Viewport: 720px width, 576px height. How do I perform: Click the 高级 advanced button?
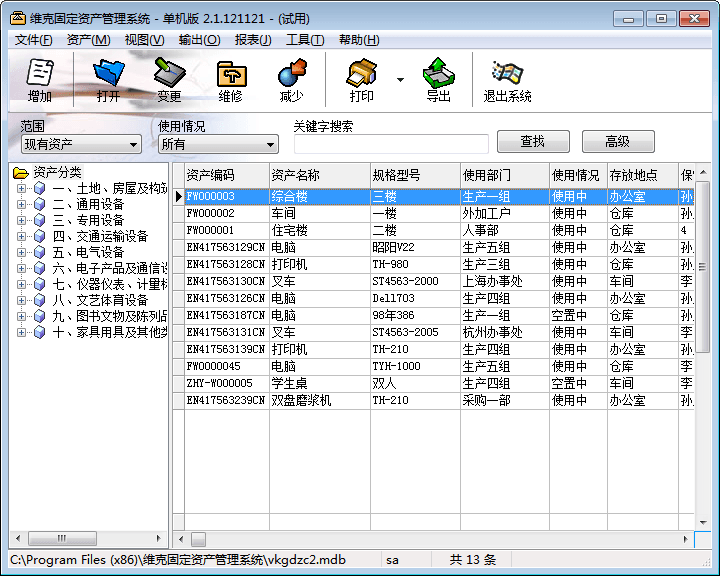(x=617, y=142)
